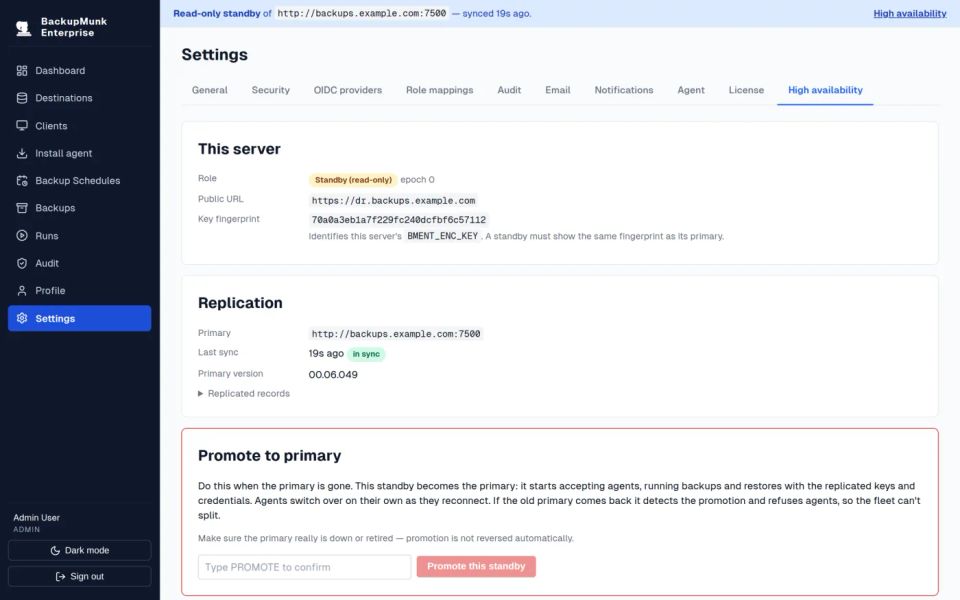
Task: Toggle the Dark mode button
Action: pyautogui.click(x=80, y=550)
